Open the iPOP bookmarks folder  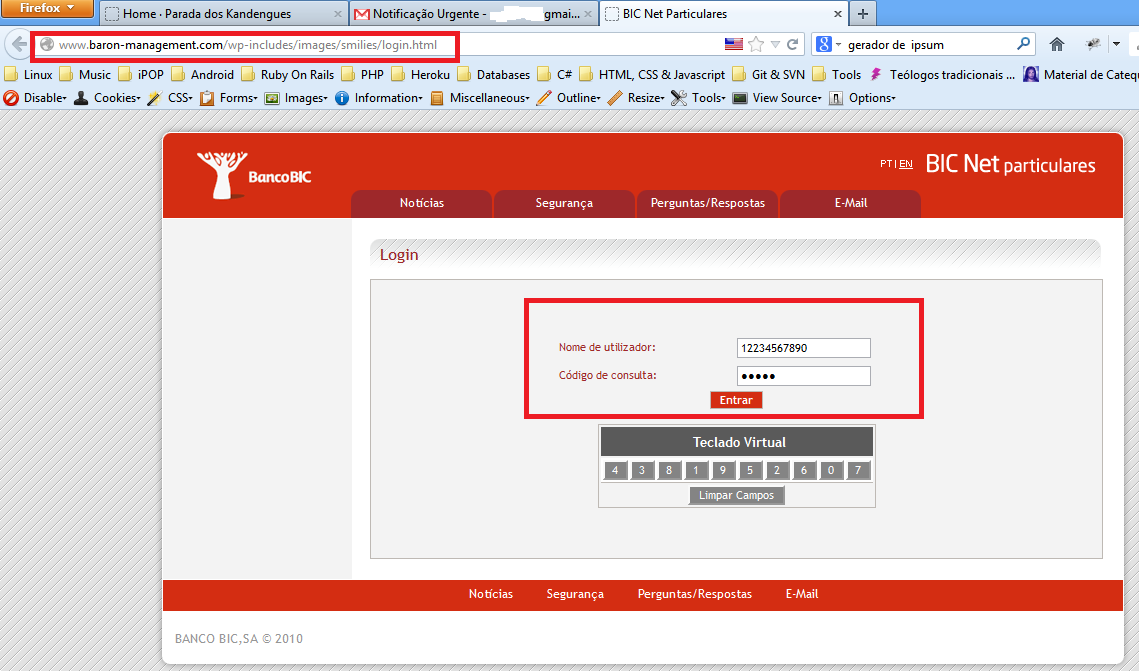(142, 74)
